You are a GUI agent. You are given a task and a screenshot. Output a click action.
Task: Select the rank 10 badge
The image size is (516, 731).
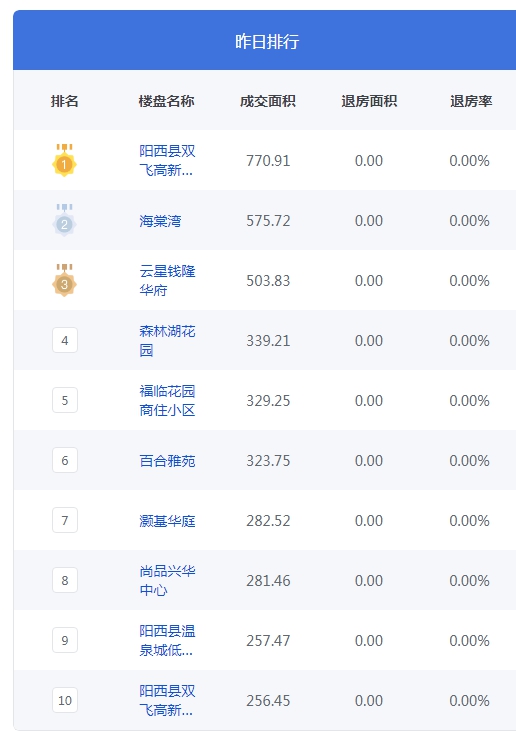click(65, 700)
